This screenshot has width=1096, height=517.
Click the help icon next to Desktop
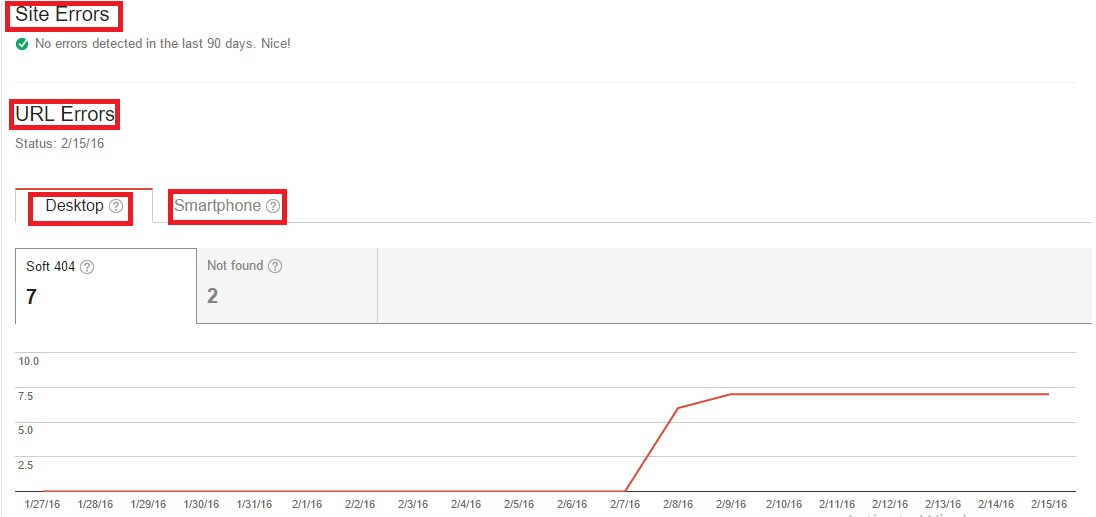(x=116, y=206)
